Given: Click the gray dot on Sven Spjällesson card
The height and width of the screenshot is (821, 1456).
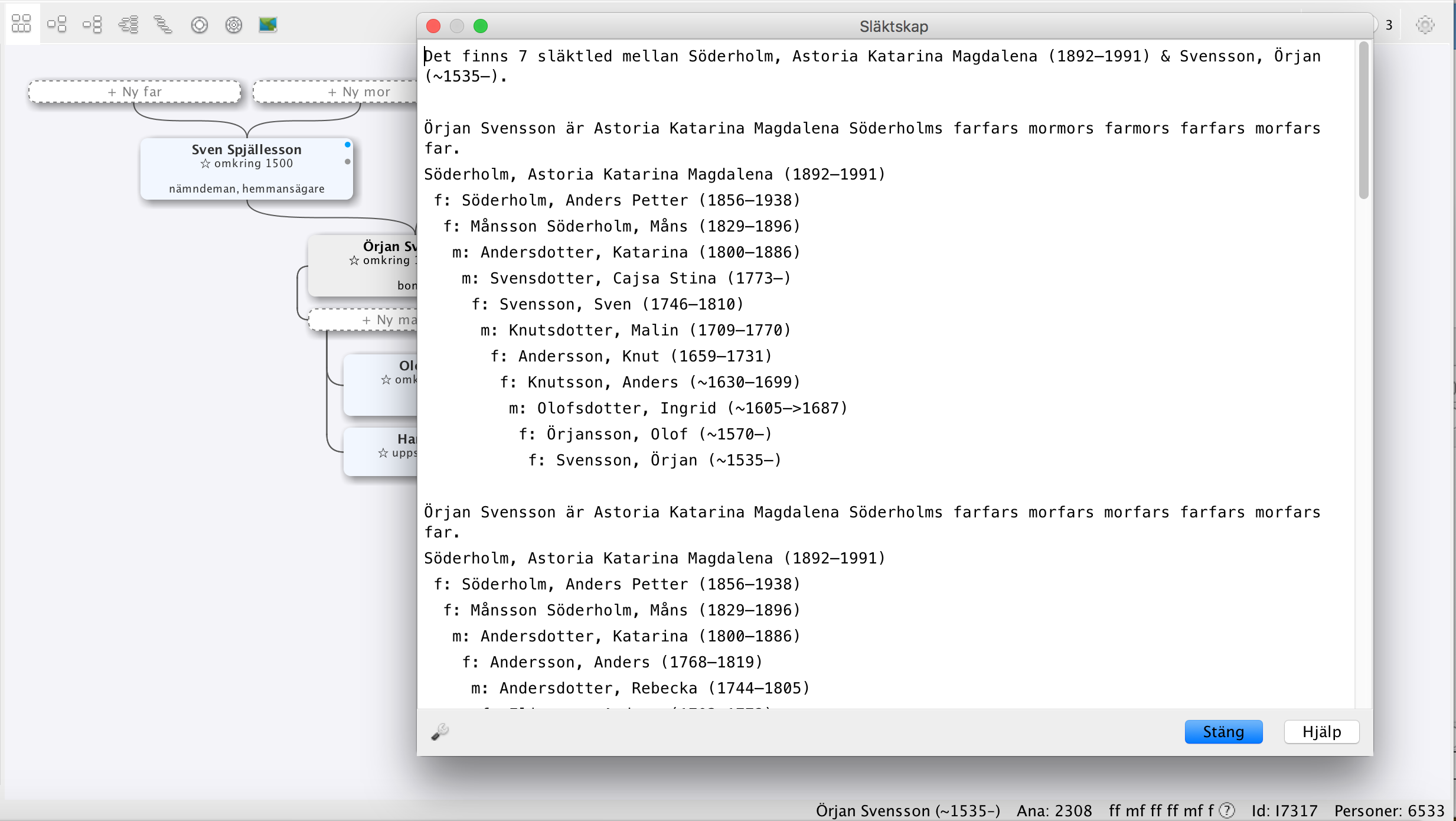Looking at the screenshot, I should (348, 162).
